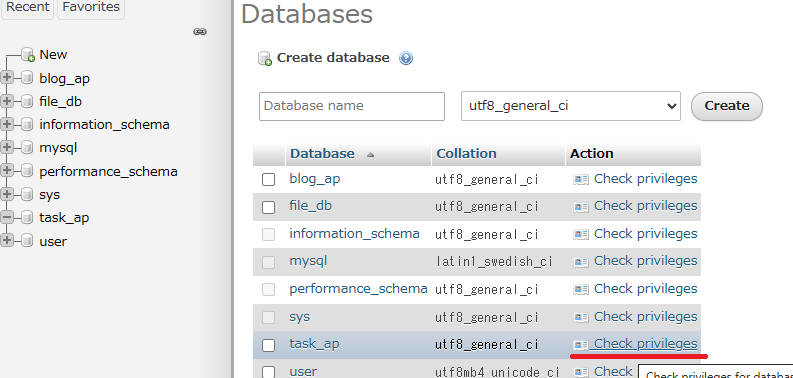Click the disabled checkbox in the performance_schema row
The height and width of the screenshot is (378, 793).
[x=269, y=290]
